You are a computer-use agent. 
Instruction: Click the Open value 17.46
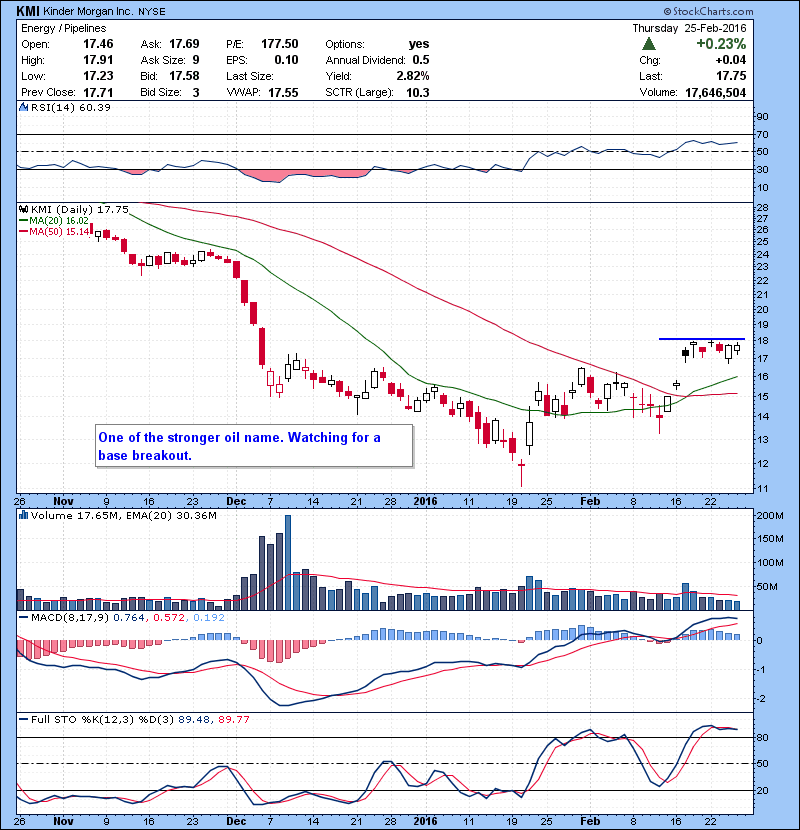tap(98, 44)
